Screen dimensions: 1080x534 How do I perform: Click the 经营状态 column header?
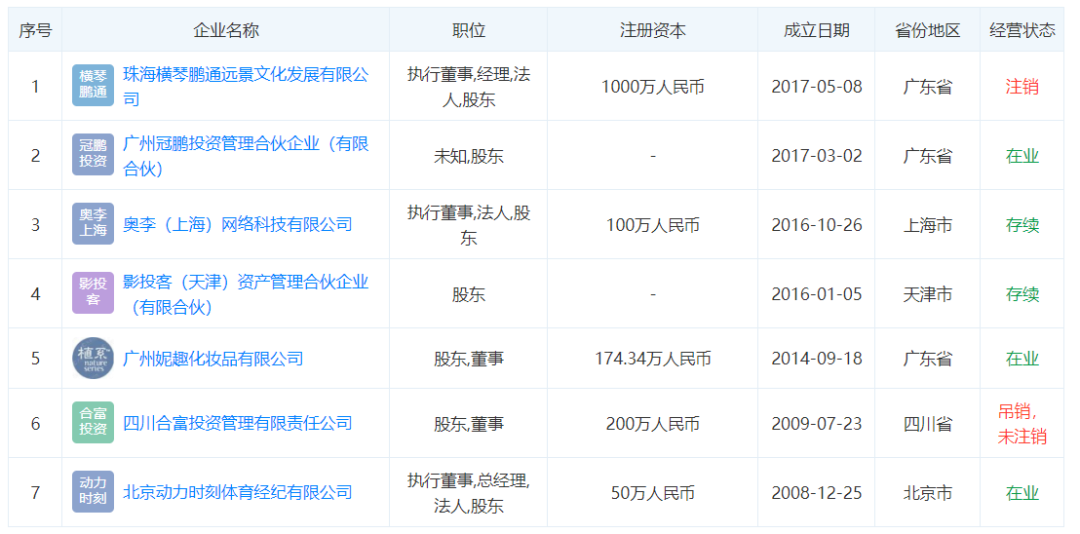click(x=1022, y=30)
